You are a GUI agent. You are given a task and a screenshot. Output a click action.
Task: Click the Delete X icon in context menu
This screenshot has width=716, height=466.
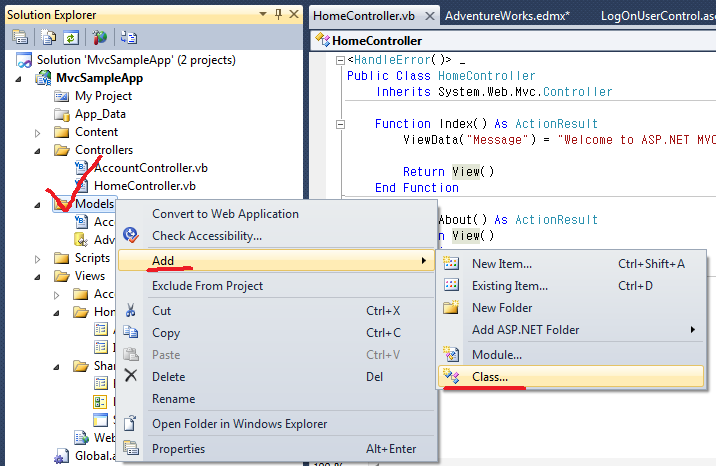(x=131, y=376)
